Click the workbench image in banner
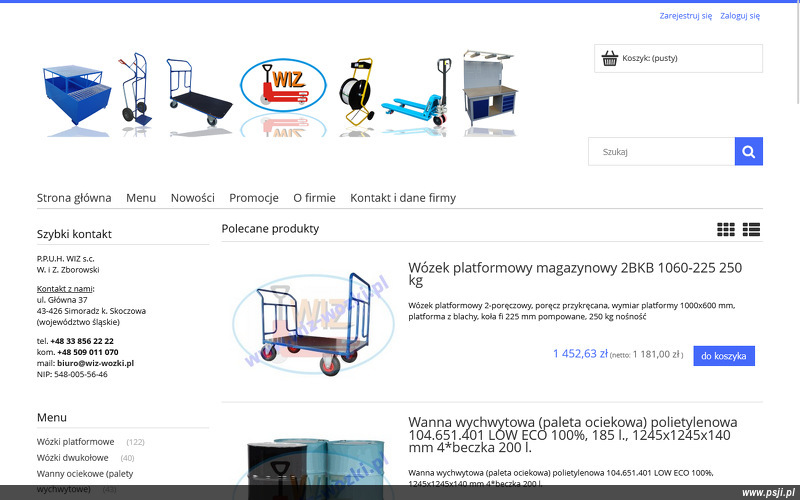The width and height of the screenshot is (800, 500). tap(490, 88)
